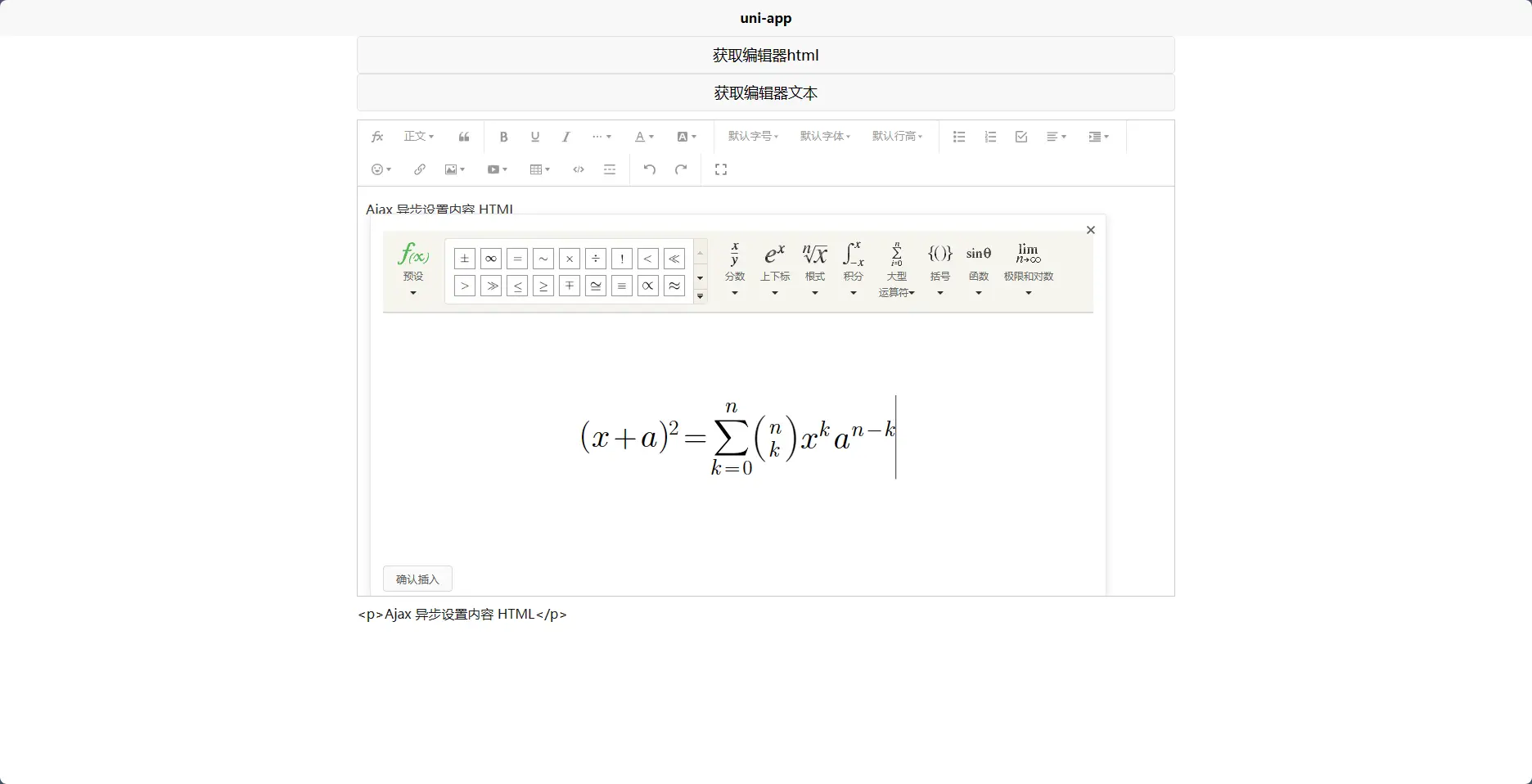Screen dimensions: 1532x784
Task: Click the undo arrow
Action: pyautogui.click(x=650, y=169)
